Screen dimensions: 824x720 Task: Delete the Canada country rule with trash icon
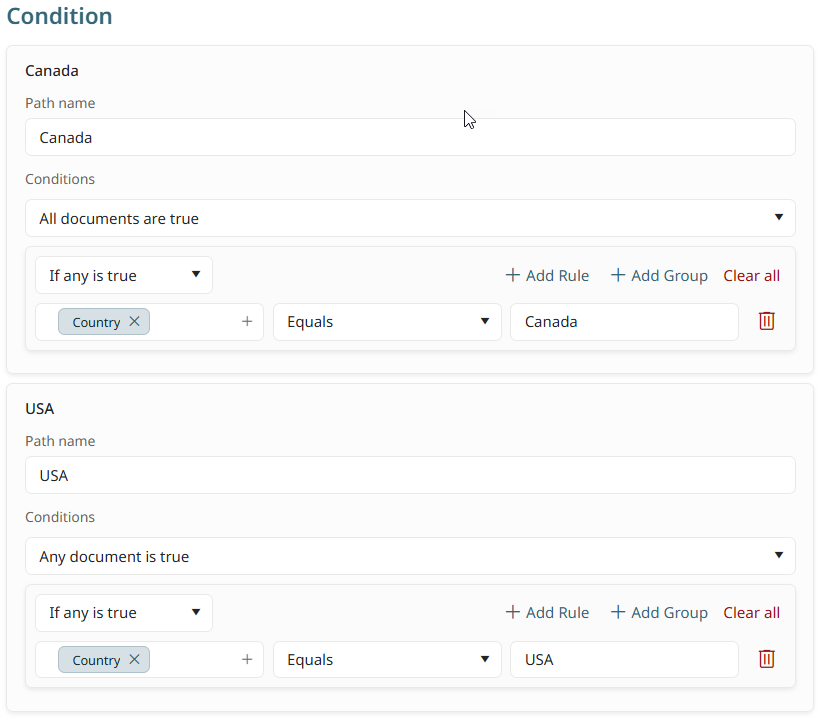(766, 321)
